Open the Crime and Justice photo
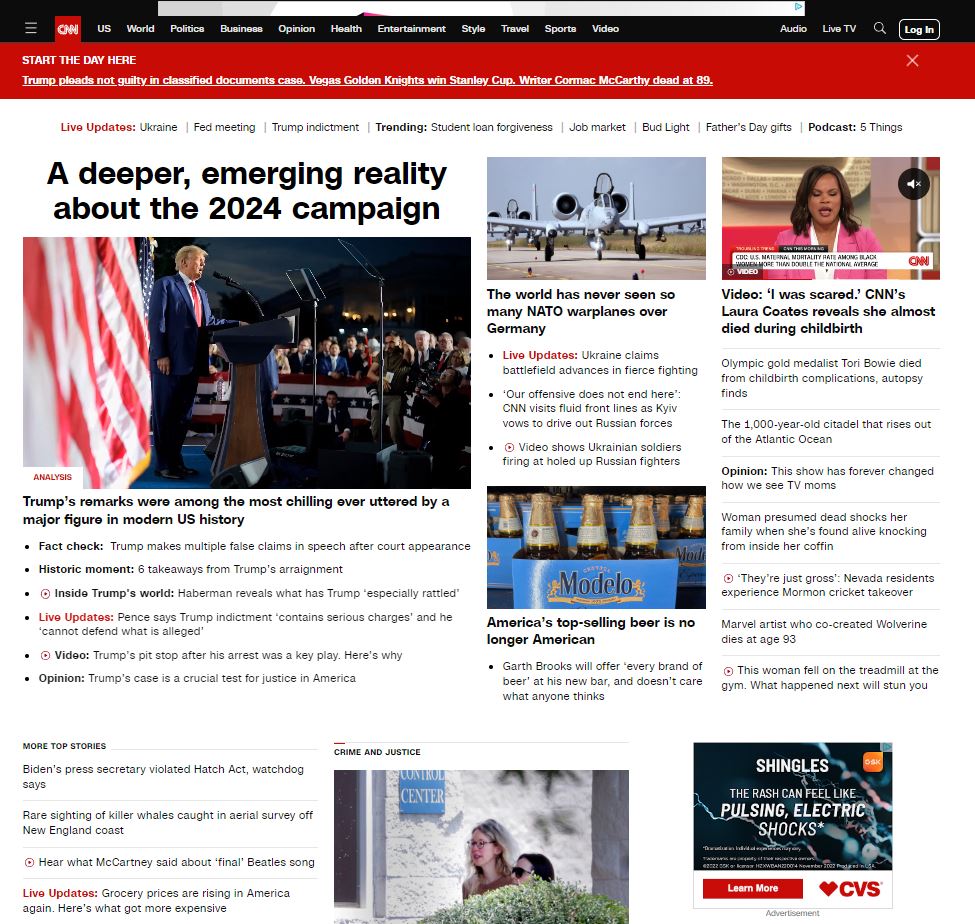The height and width of the screenshot is (924, 975). point(481,847)
